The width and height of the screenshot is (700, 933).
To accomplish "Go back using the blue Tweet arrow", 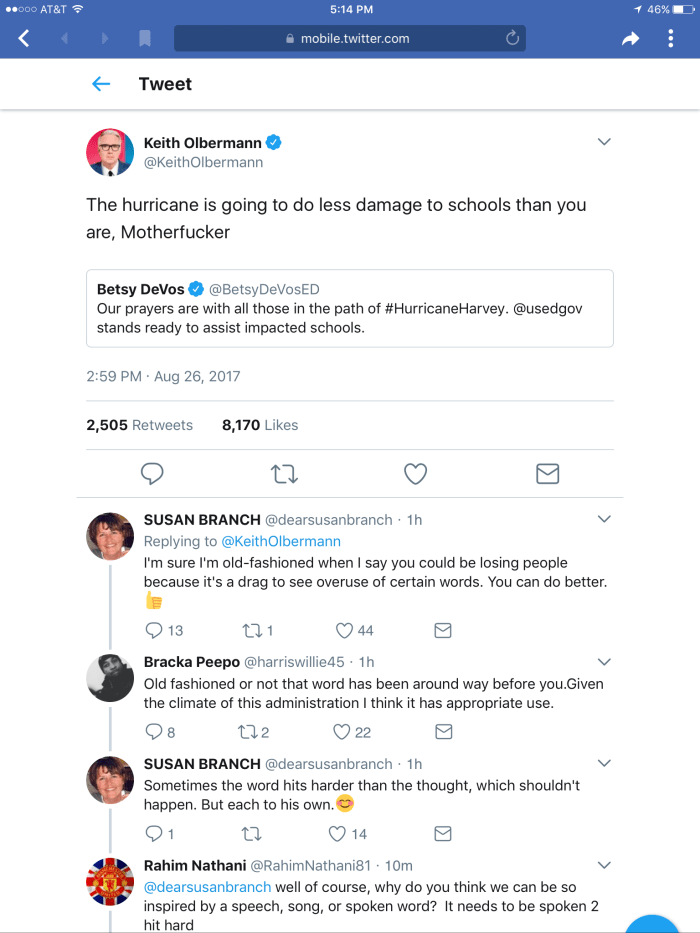I will click(101, 84).
